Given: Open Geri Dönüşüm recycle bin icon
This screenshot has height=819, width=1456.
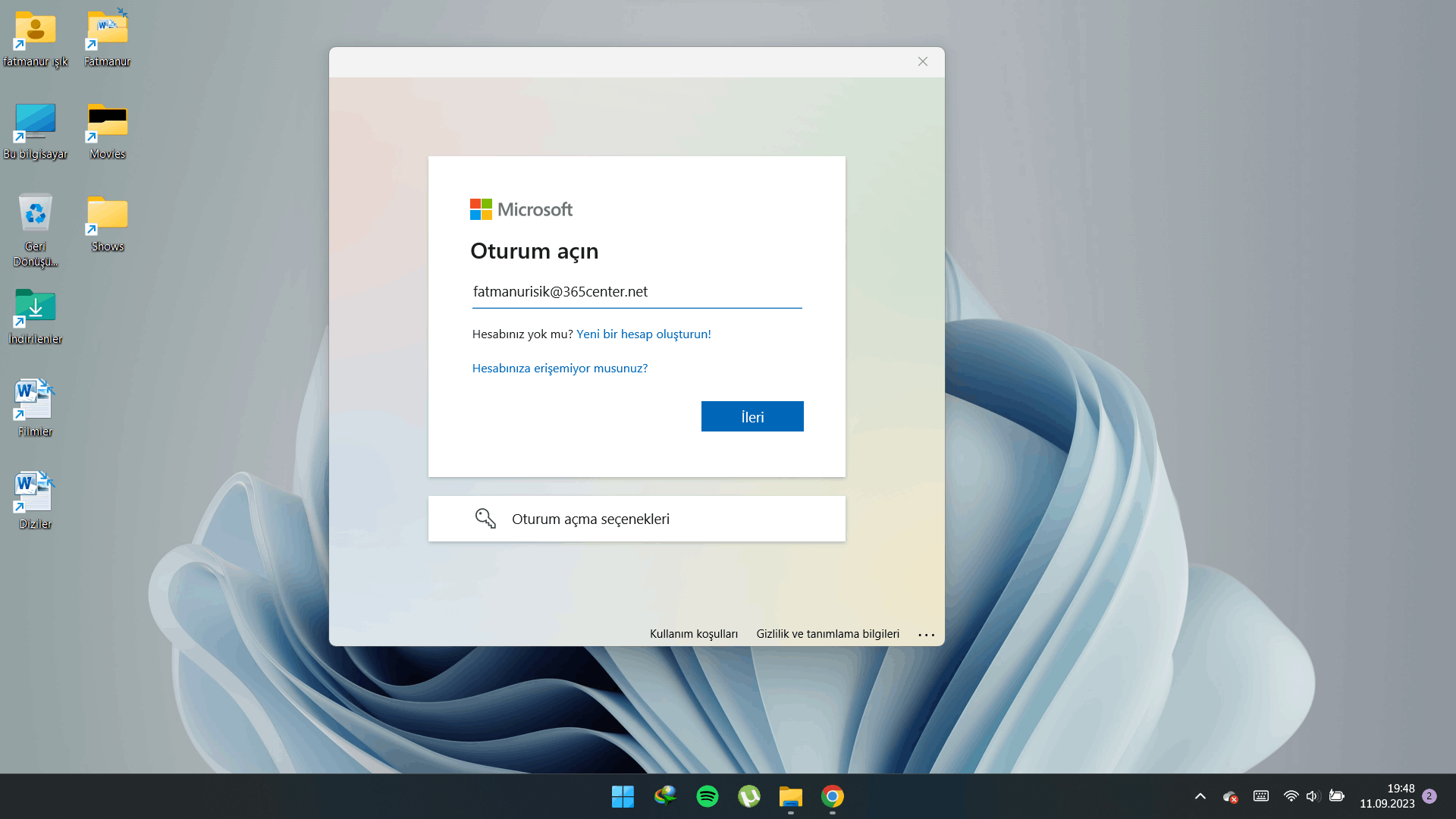Looking at the screenshot, I should point(35,230).
